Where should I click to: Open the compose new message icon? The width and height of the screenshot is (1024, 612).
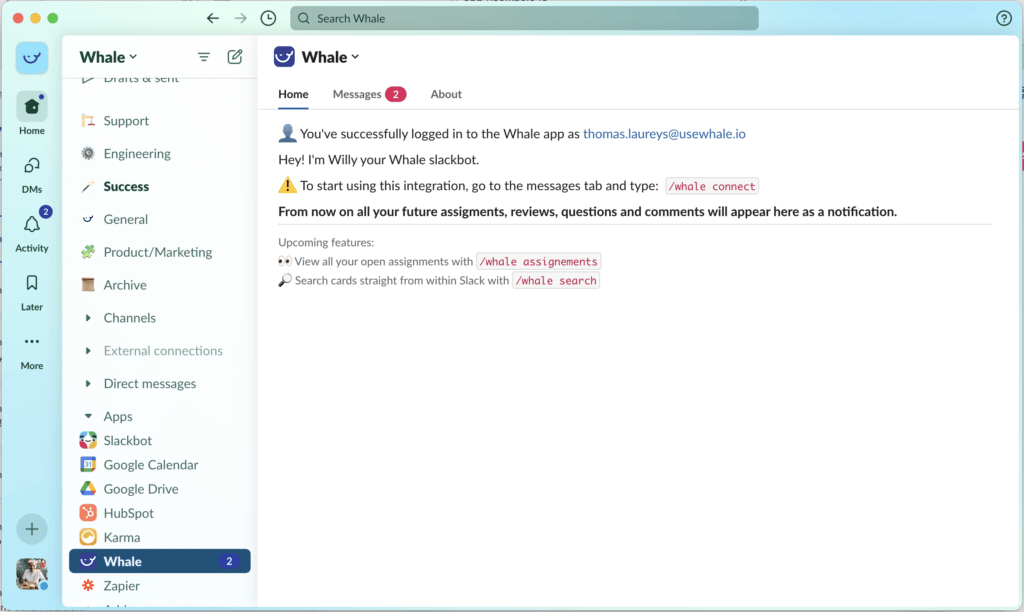pos(235,57)
